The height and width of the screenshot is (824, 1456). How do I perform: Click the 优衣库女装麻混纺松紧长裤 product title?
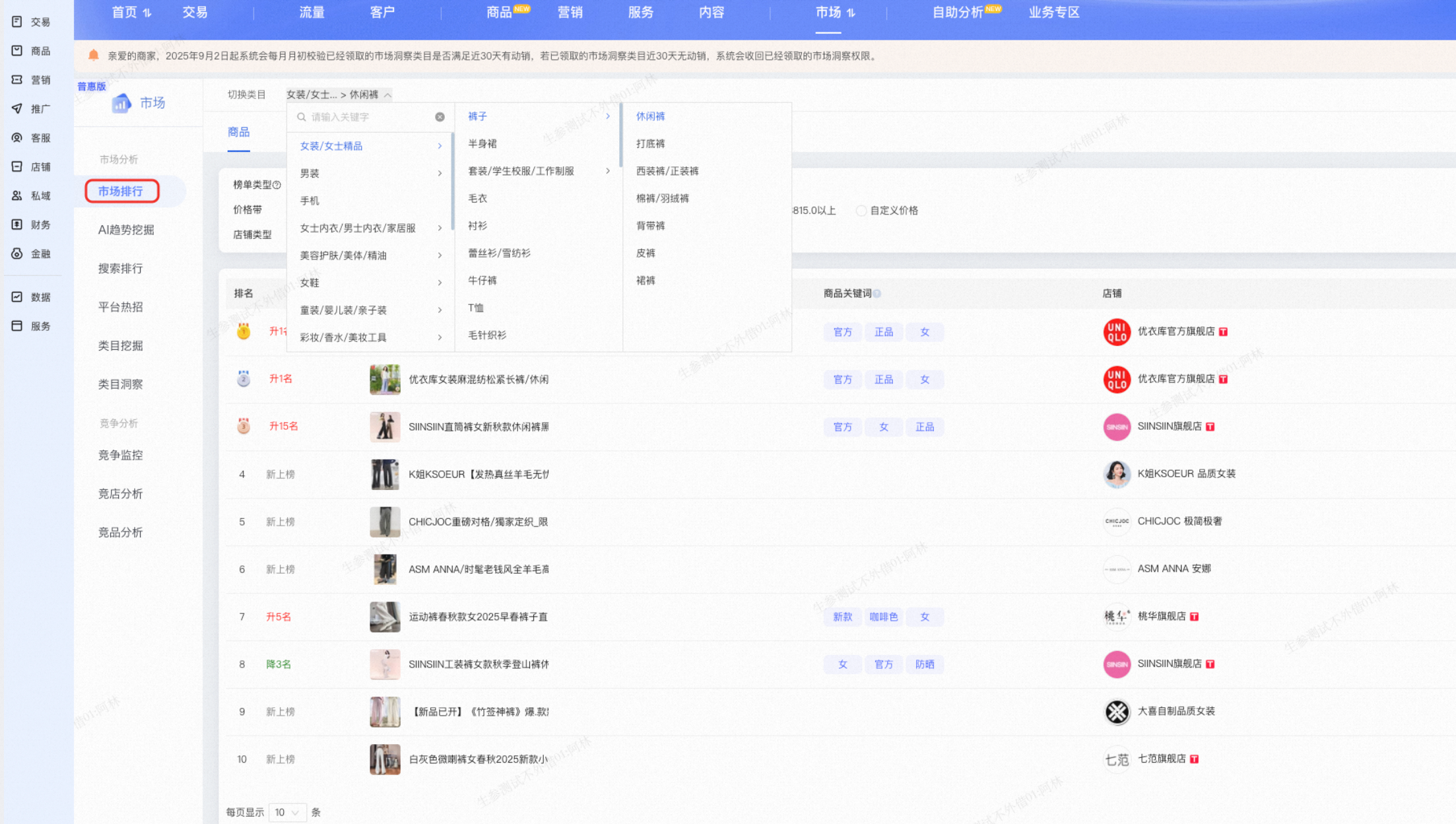tap(479, 379)
